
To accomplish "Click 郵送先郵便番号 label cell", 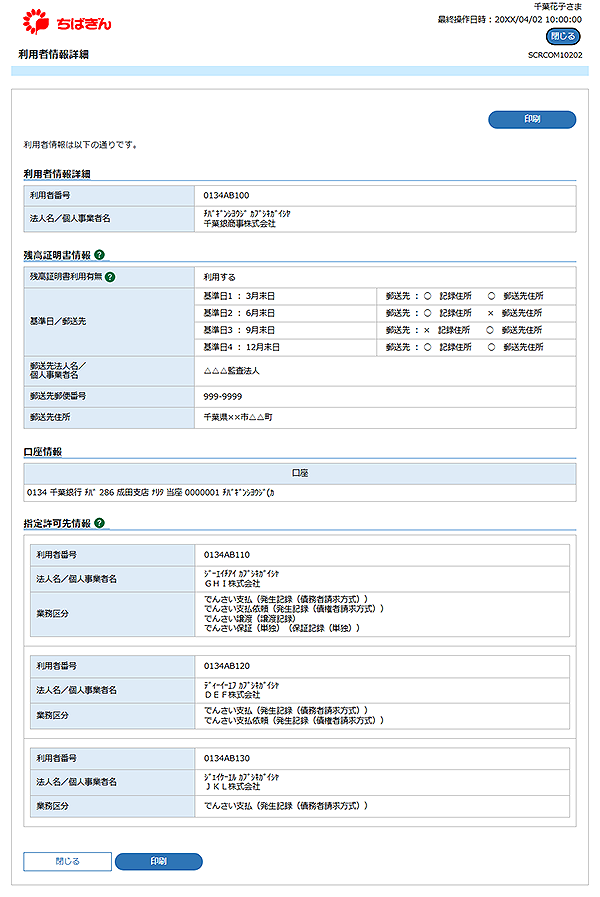I will click(x=109, y=396).
